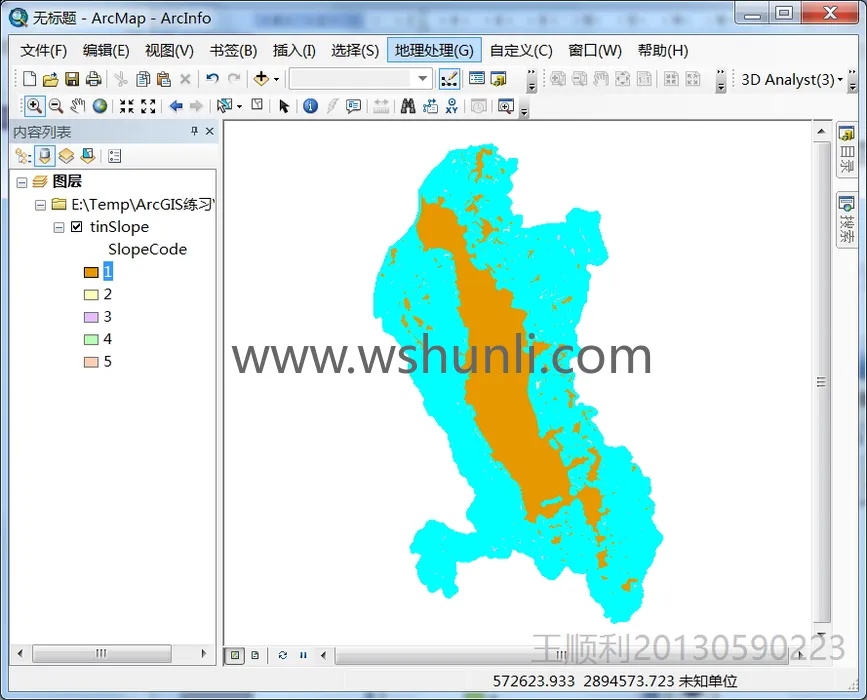Open the Catalog window toolbar icon
Screen dimensions: 867x700
[498, 79]
